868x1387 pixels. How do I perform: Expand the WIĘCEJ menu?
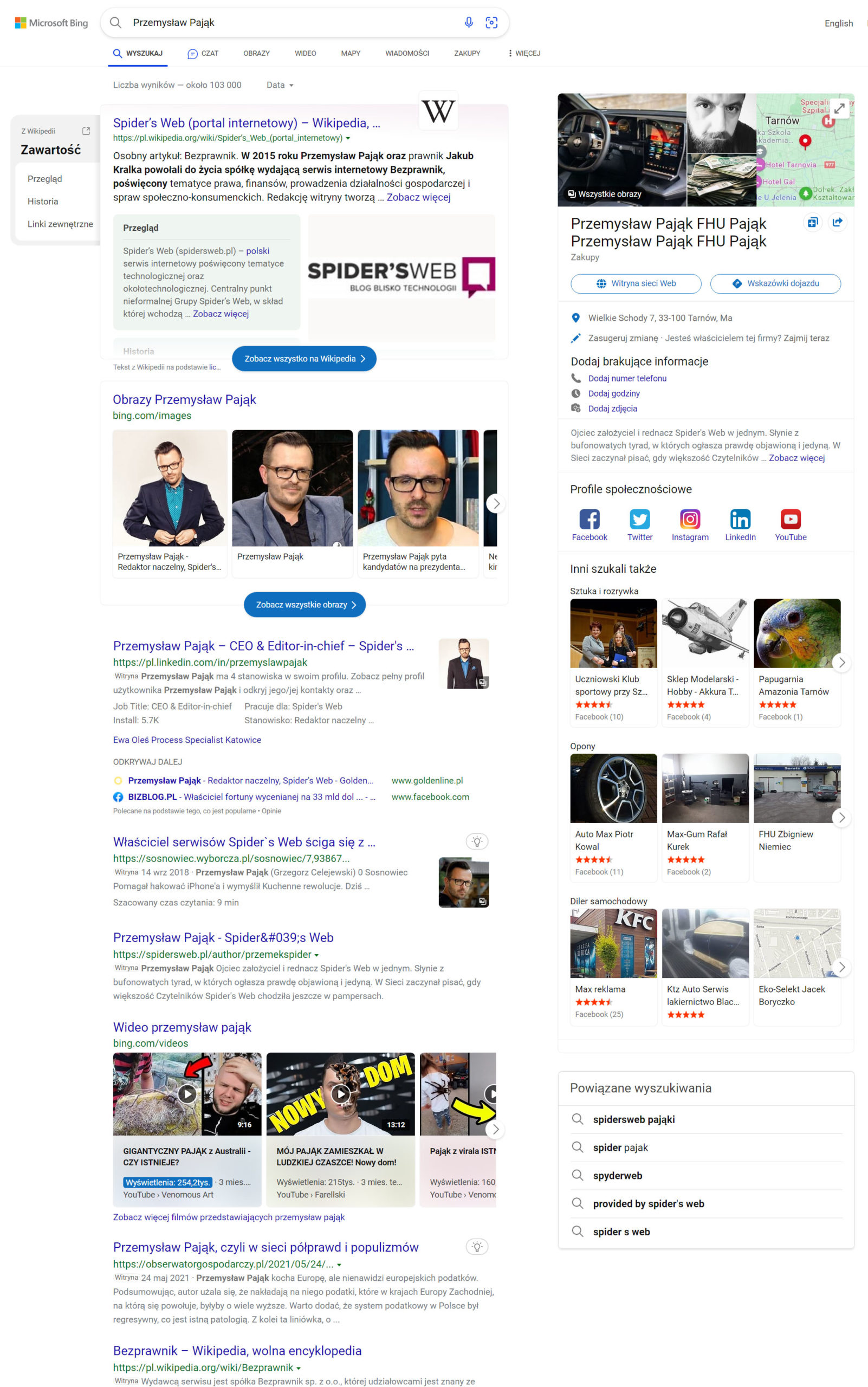pyautogui.click(x=524, y=54)
